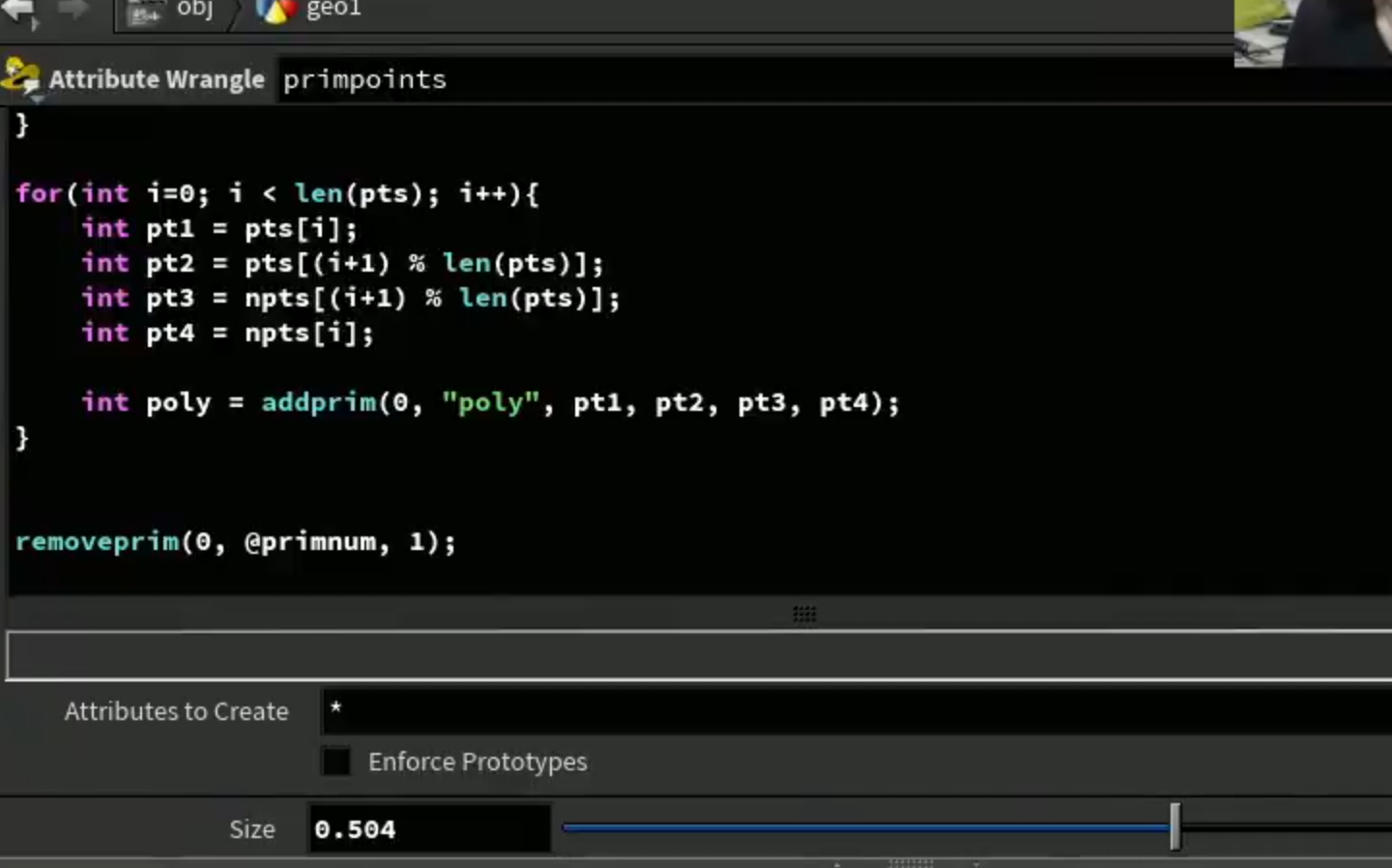Click the webcam thumbnail in the corner
The image size is (1392, 868).
coord(1313,33)
